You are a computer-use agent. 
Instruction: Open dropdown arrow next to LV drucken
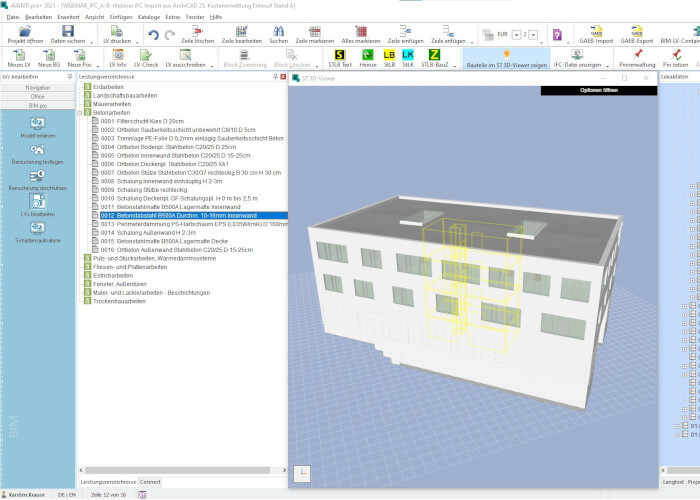click(137, 42)
